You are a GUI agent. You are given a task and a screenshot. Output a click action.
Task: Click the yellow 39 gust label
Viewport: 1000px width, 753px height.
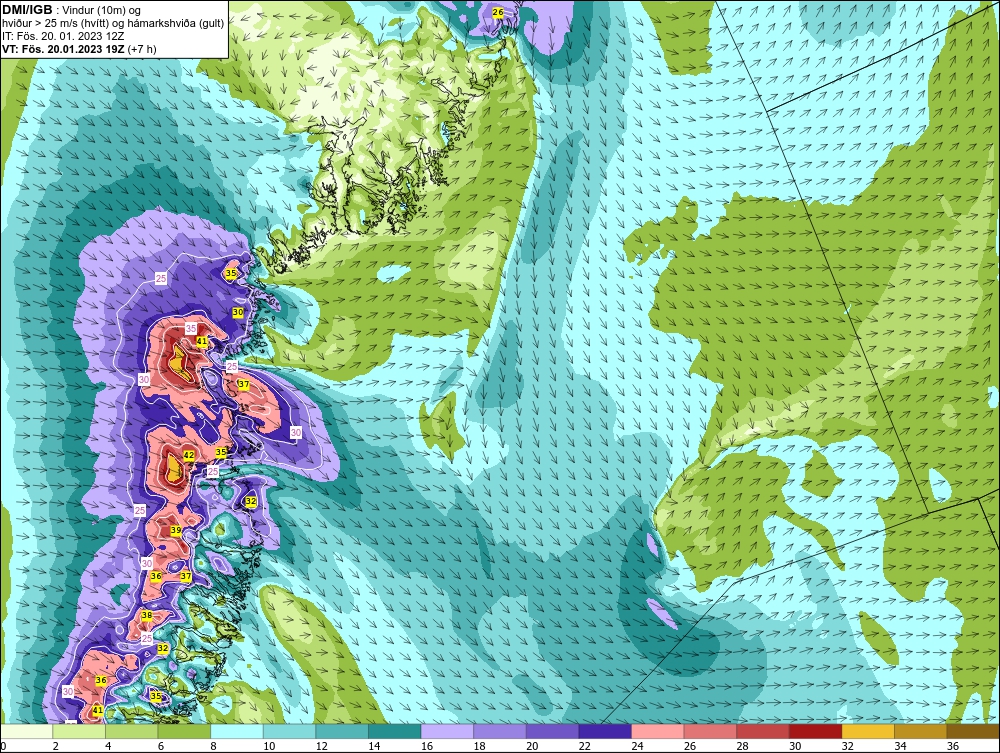(x=176, y=530)
